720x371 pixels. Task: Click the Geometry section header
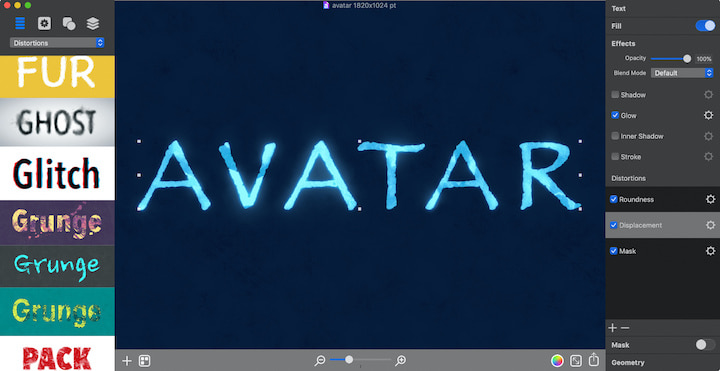(628, 363)
